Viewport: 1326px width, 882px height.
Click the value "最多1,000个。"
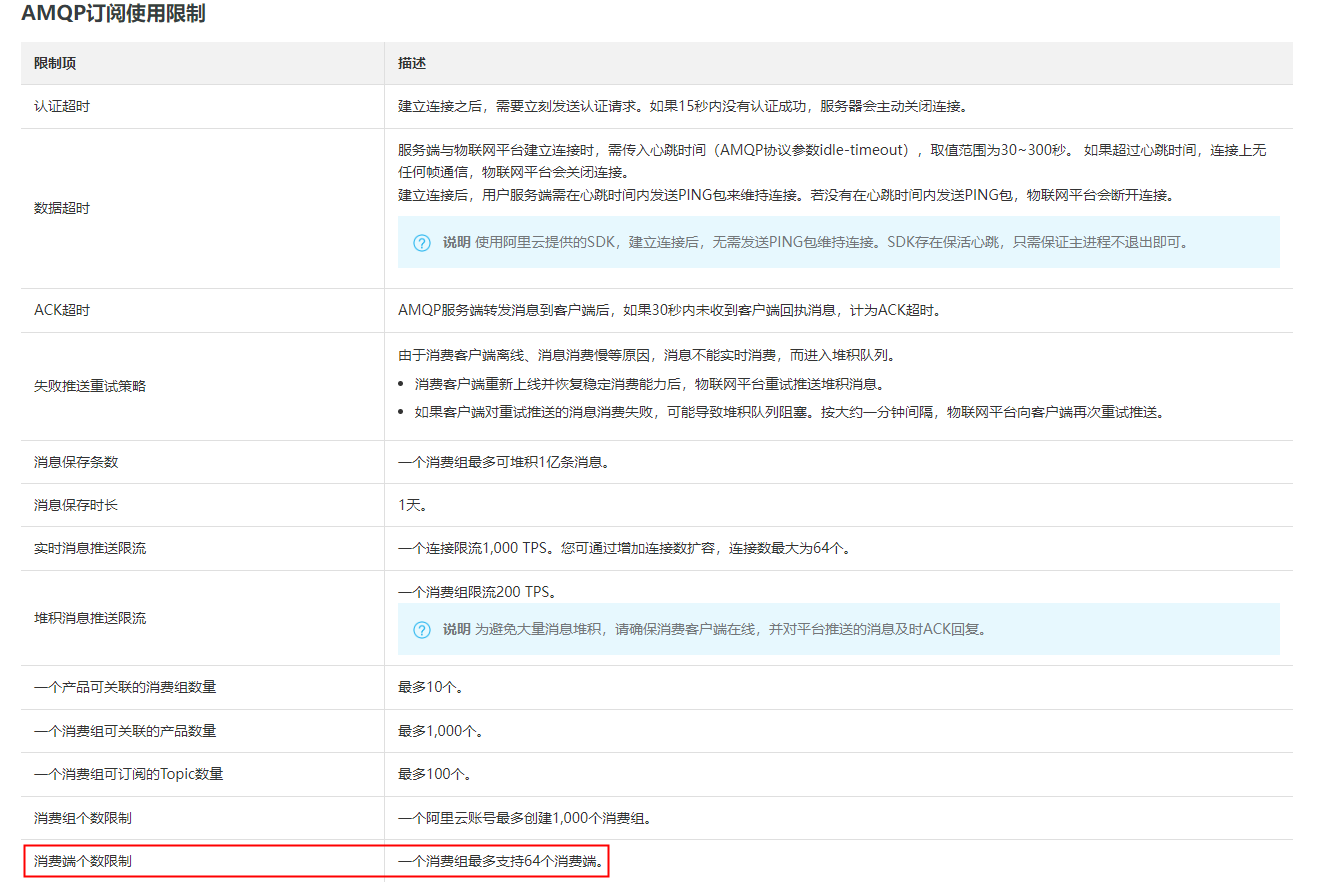tap(440, 731)
